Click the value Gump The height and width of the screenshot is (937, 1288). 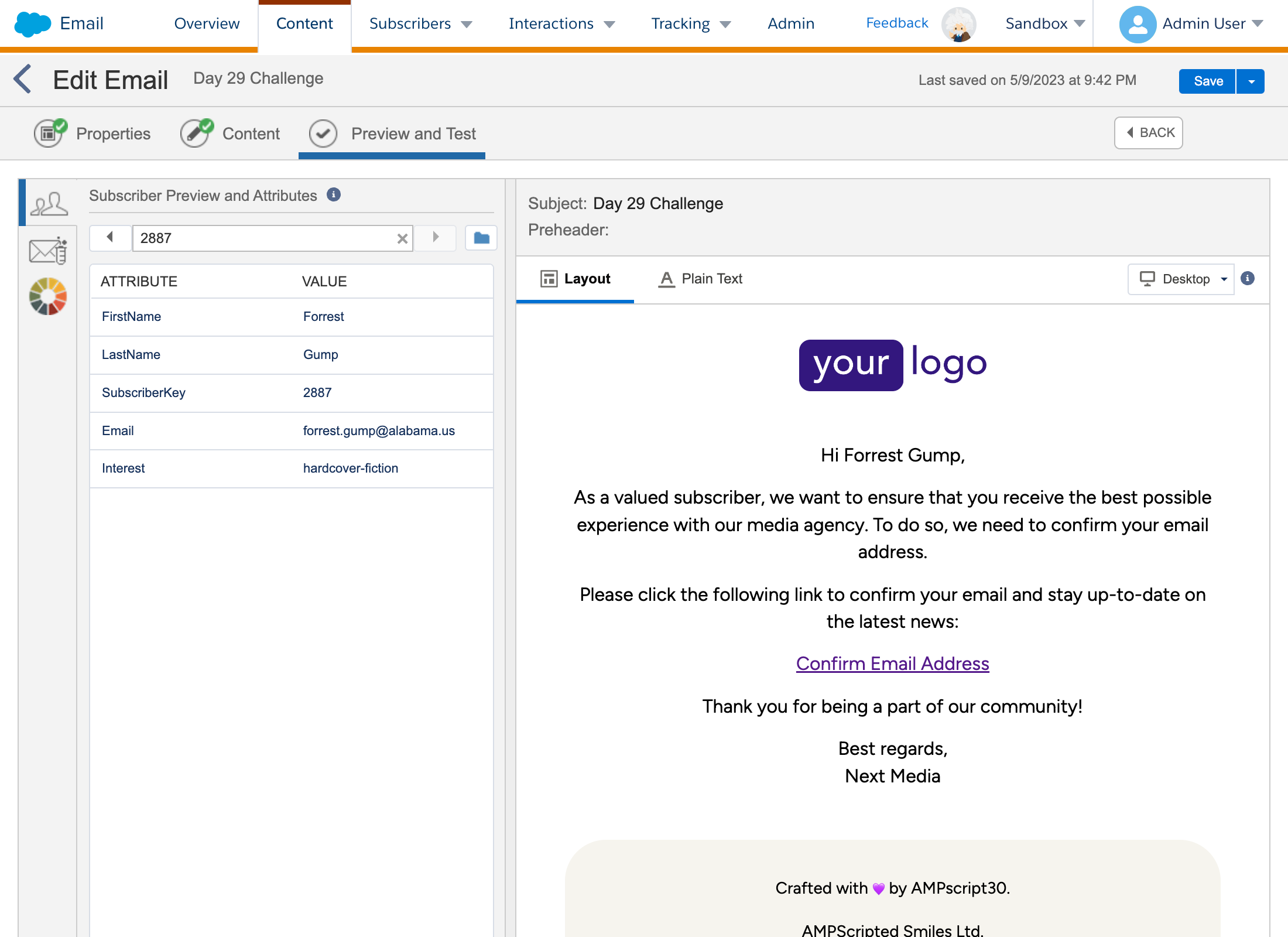click(320, 354)
